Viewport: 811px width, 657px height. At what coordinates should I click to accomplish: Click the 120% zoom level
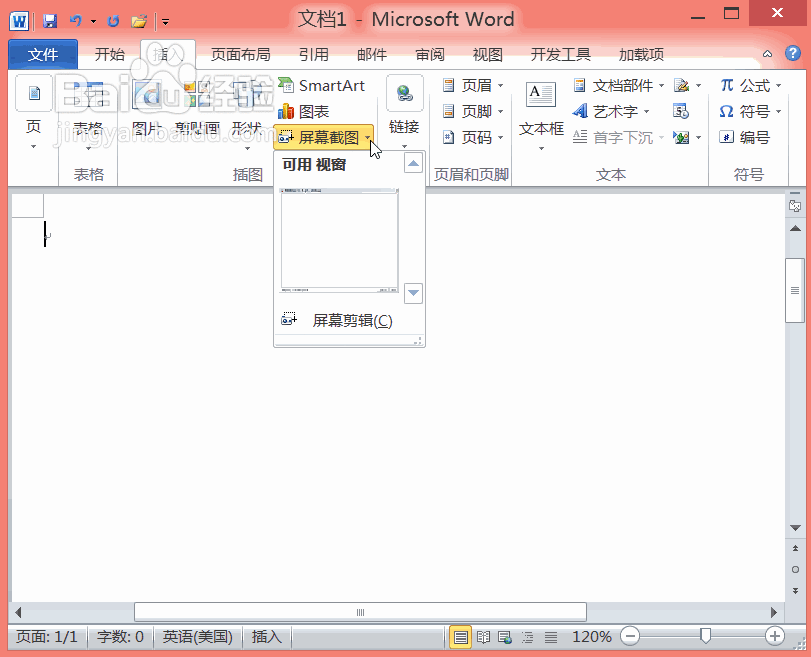click(592, 637)
